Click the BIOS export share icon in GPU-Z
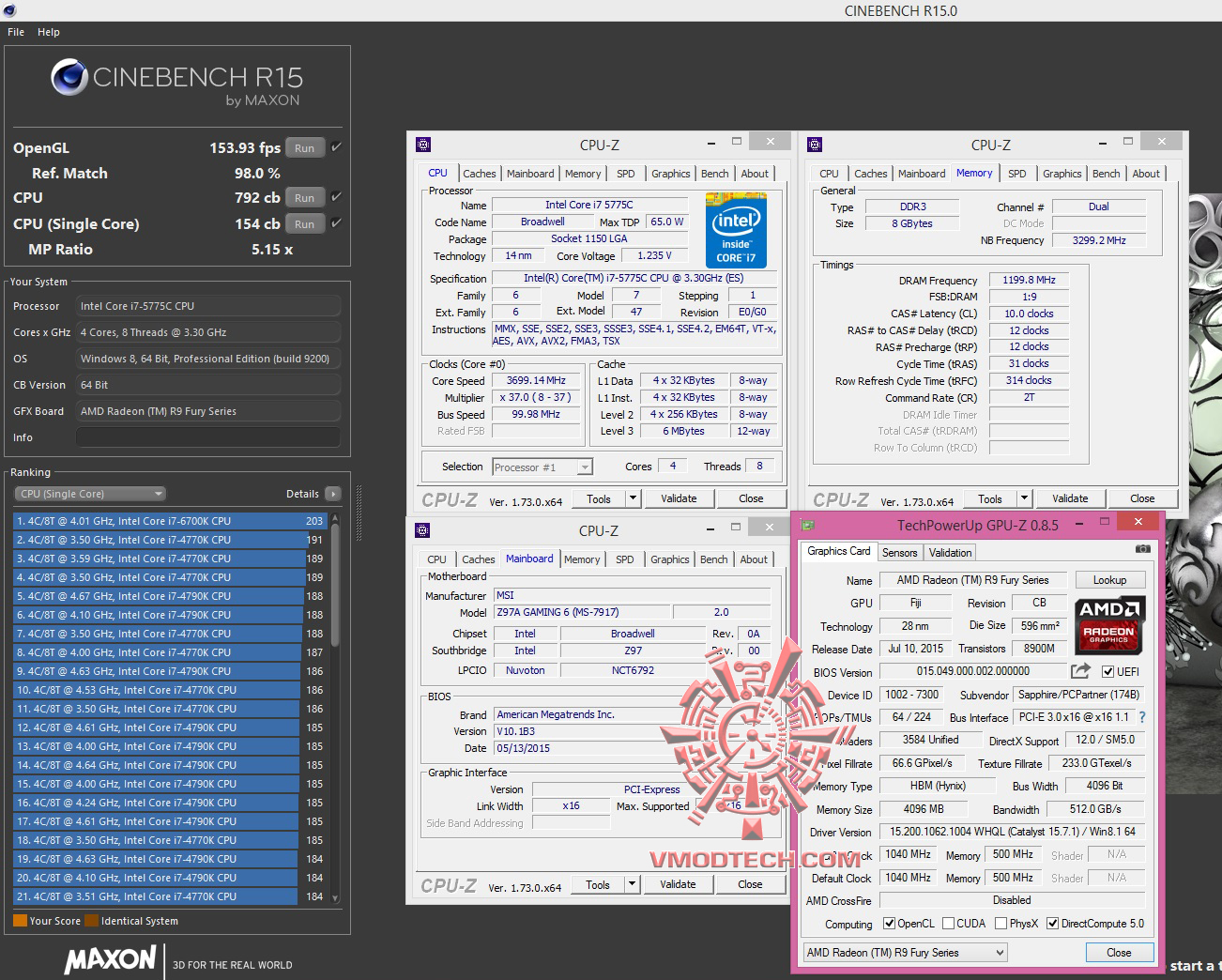This screenshot has width=1222, height=980. (x=1080, y=670)
